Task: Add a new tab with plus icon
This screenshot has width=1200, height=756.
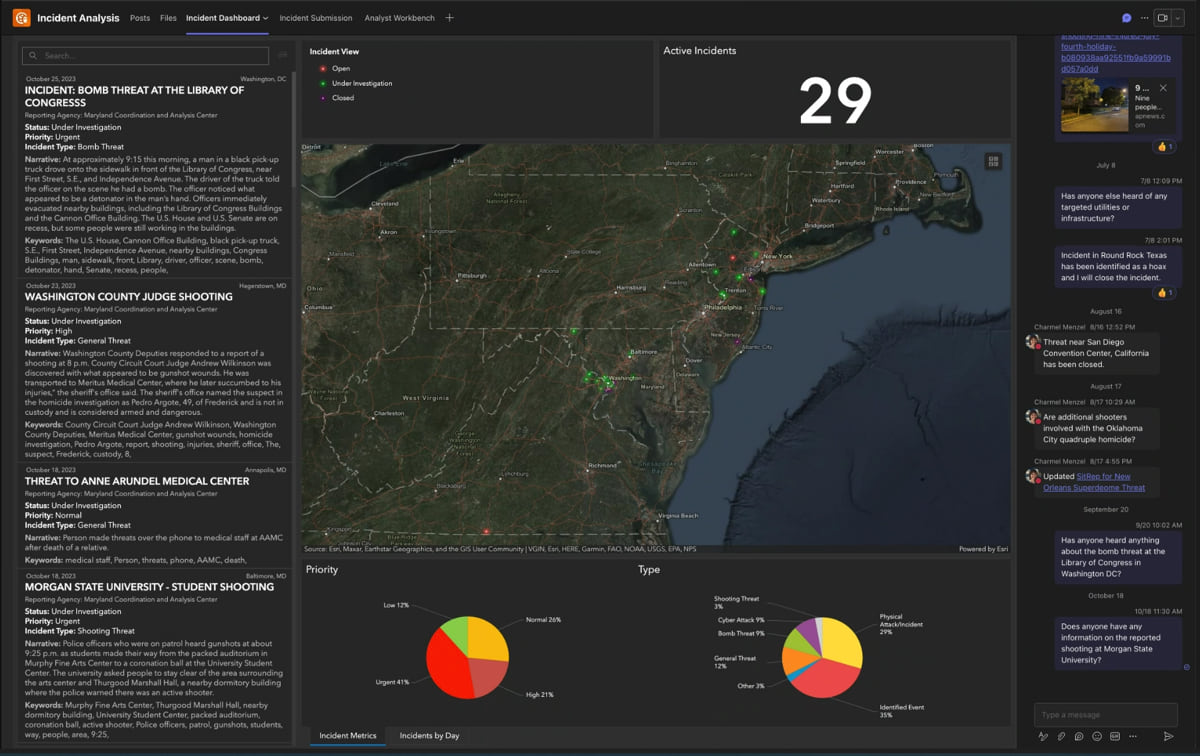Action: (x=449, y=18)
